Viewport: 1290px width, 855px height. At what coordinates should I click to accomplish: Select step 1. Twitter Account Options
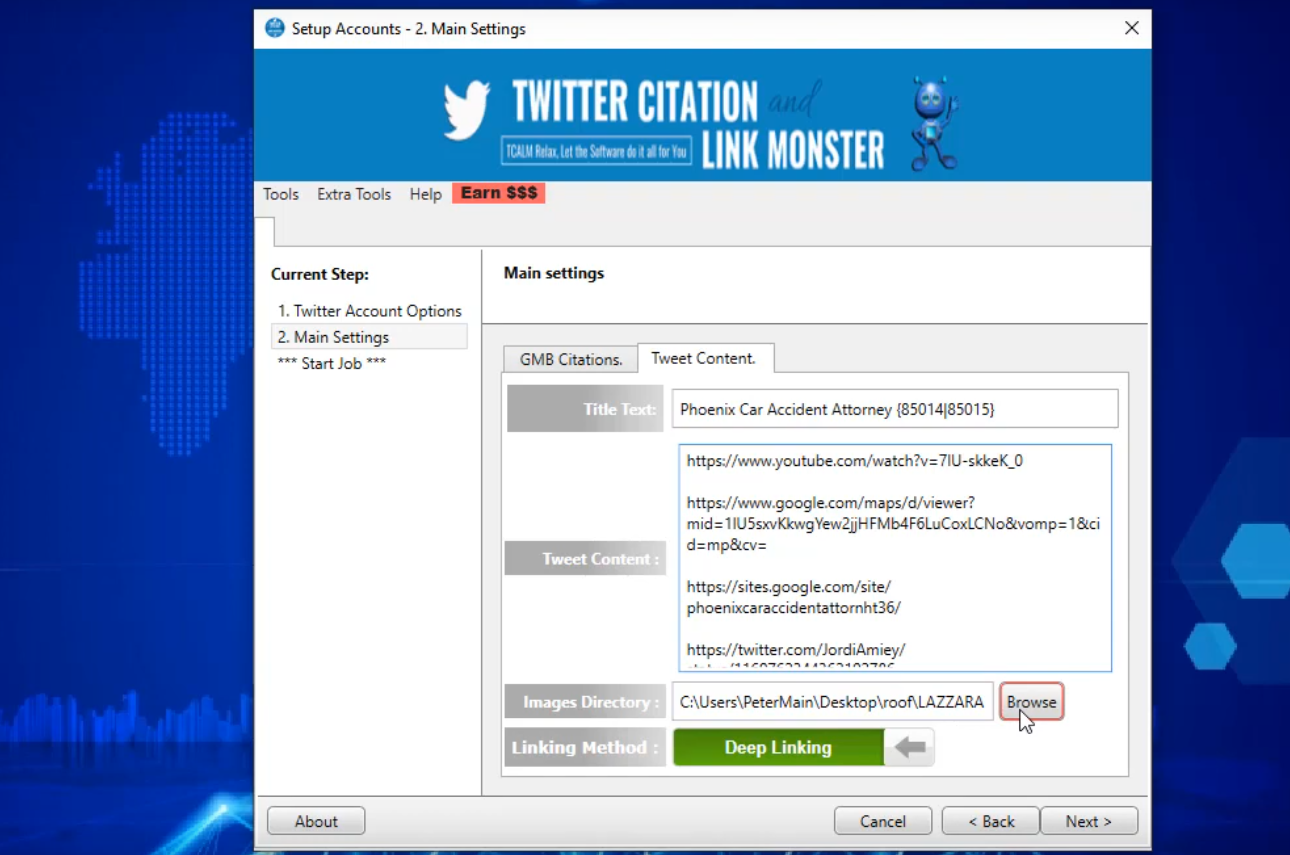pyautogui.click(x=369, y=311)
